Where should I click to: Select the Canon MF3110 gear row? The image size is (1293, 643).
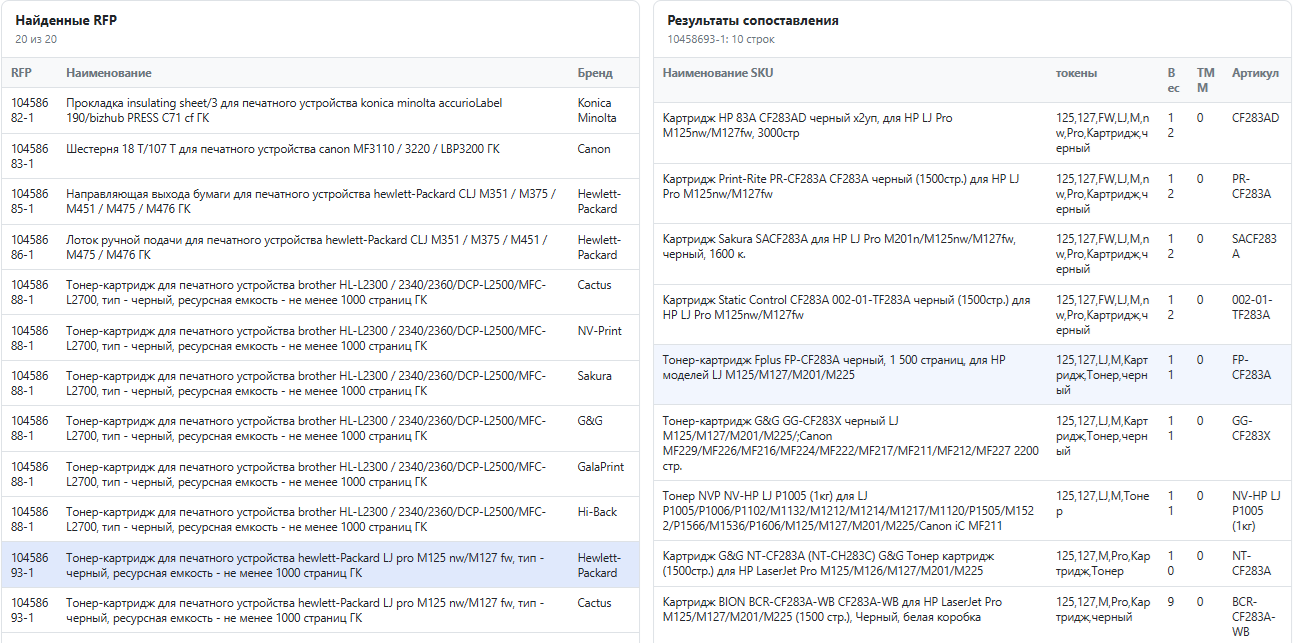[320, 157]
